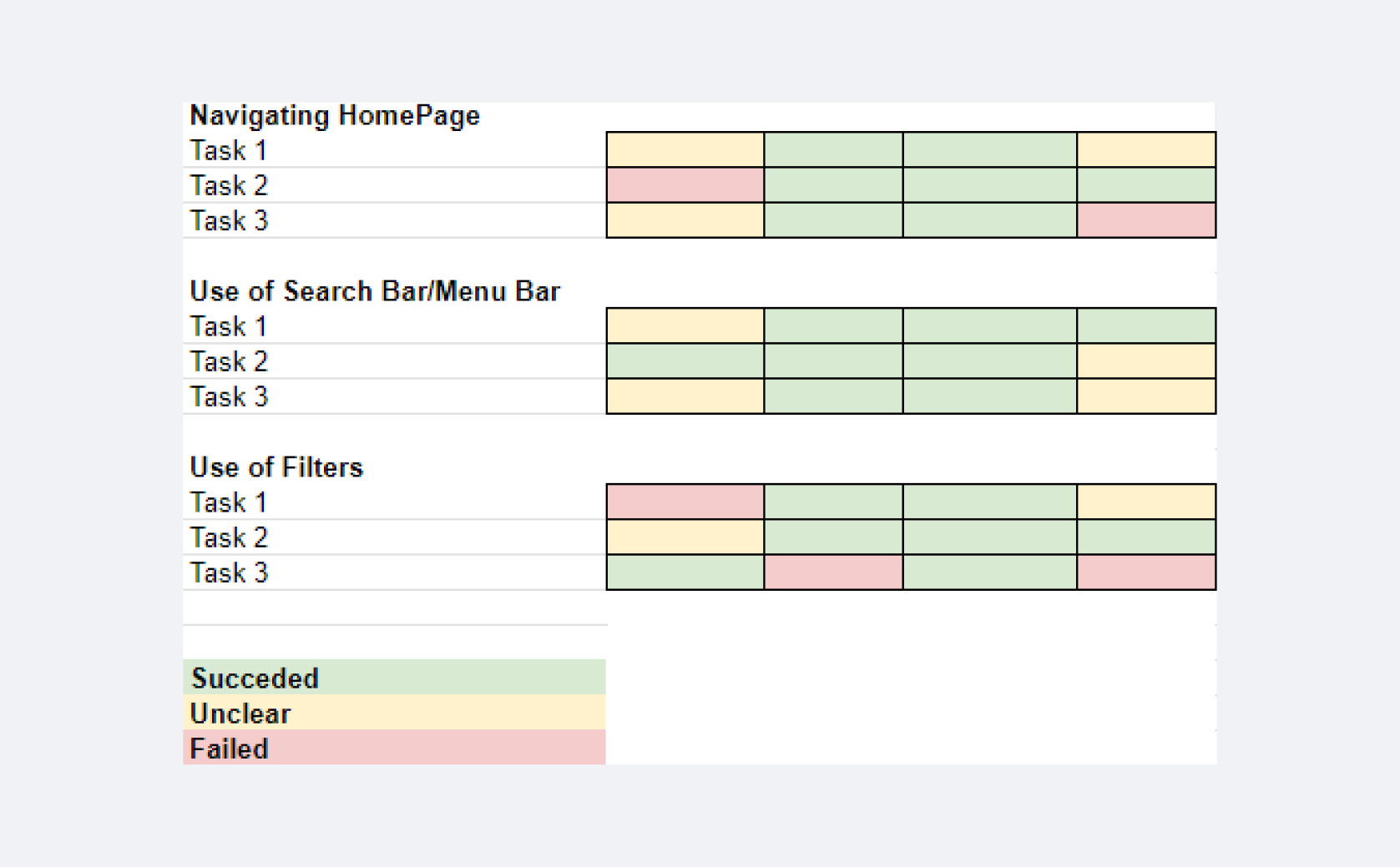Click yellow cell in Navigating HomePage Task 3 row
This screenshot has width=1400, height=867.
685,220
